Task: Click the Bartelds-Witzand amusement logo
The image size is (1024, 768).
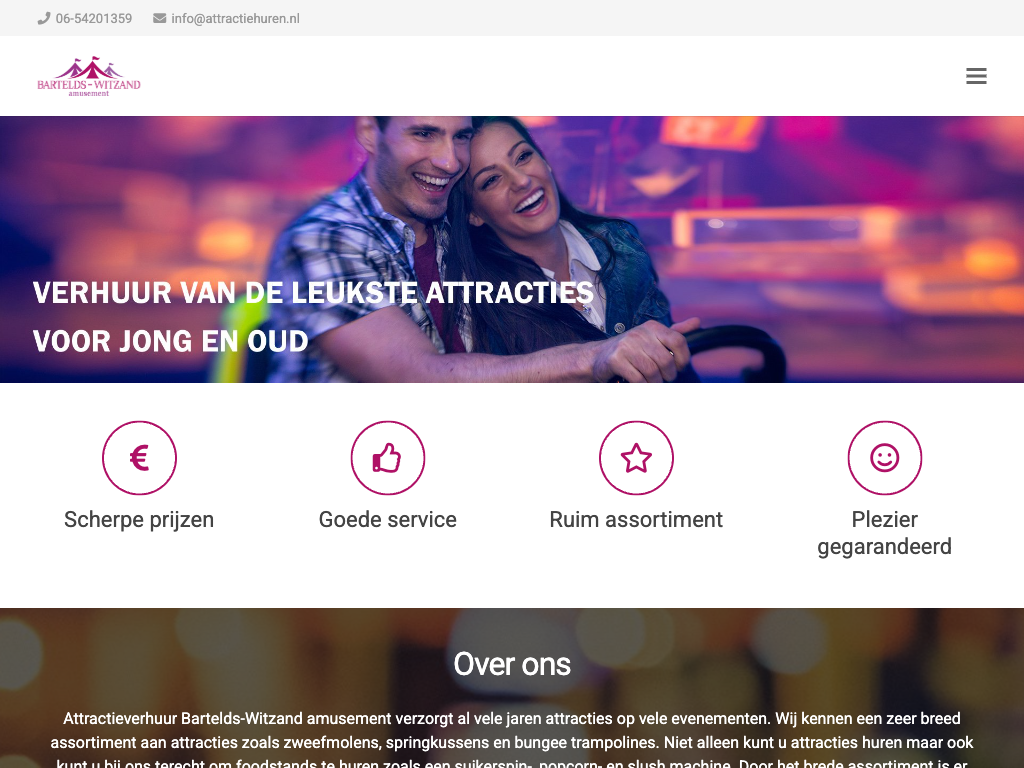Action: tap(89, 76)
